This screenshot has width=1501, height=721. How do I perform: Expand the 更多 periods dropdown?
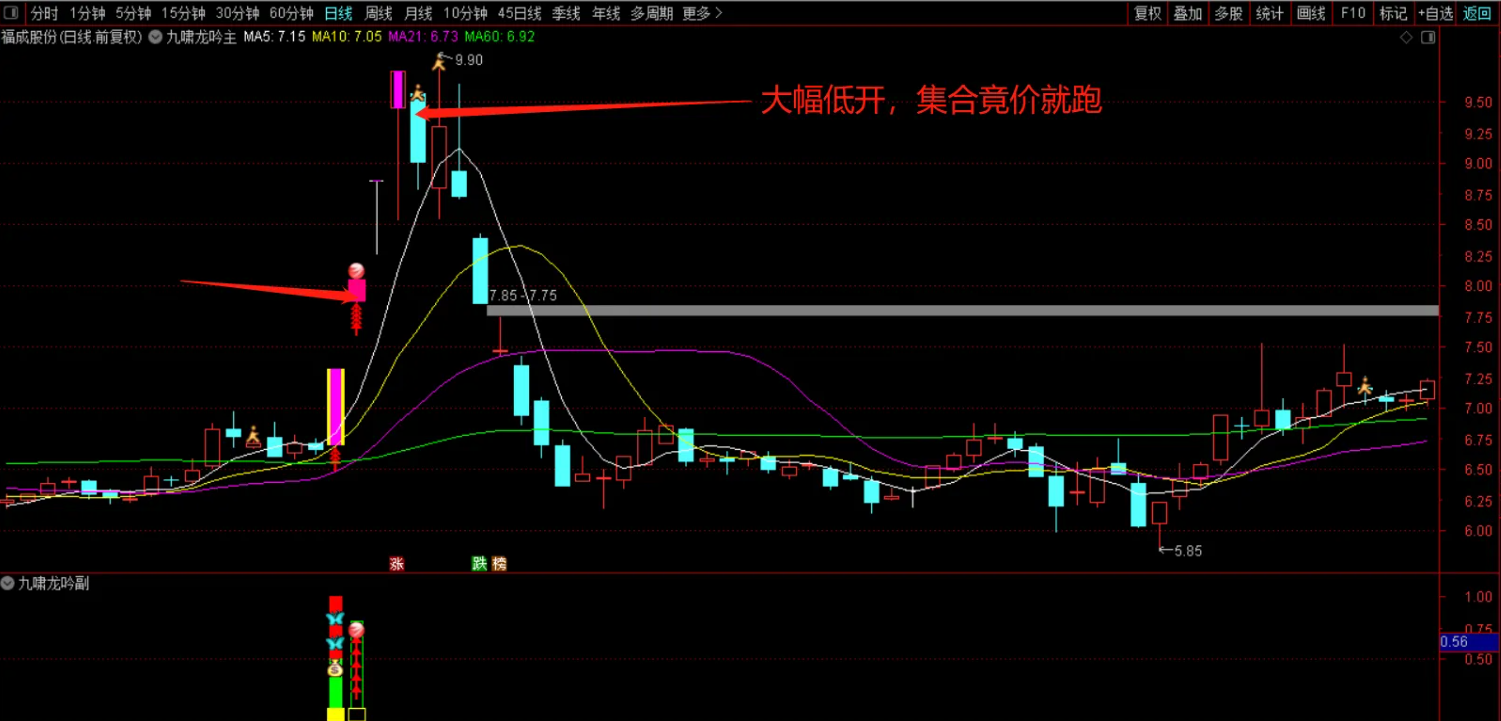(697, 13)
